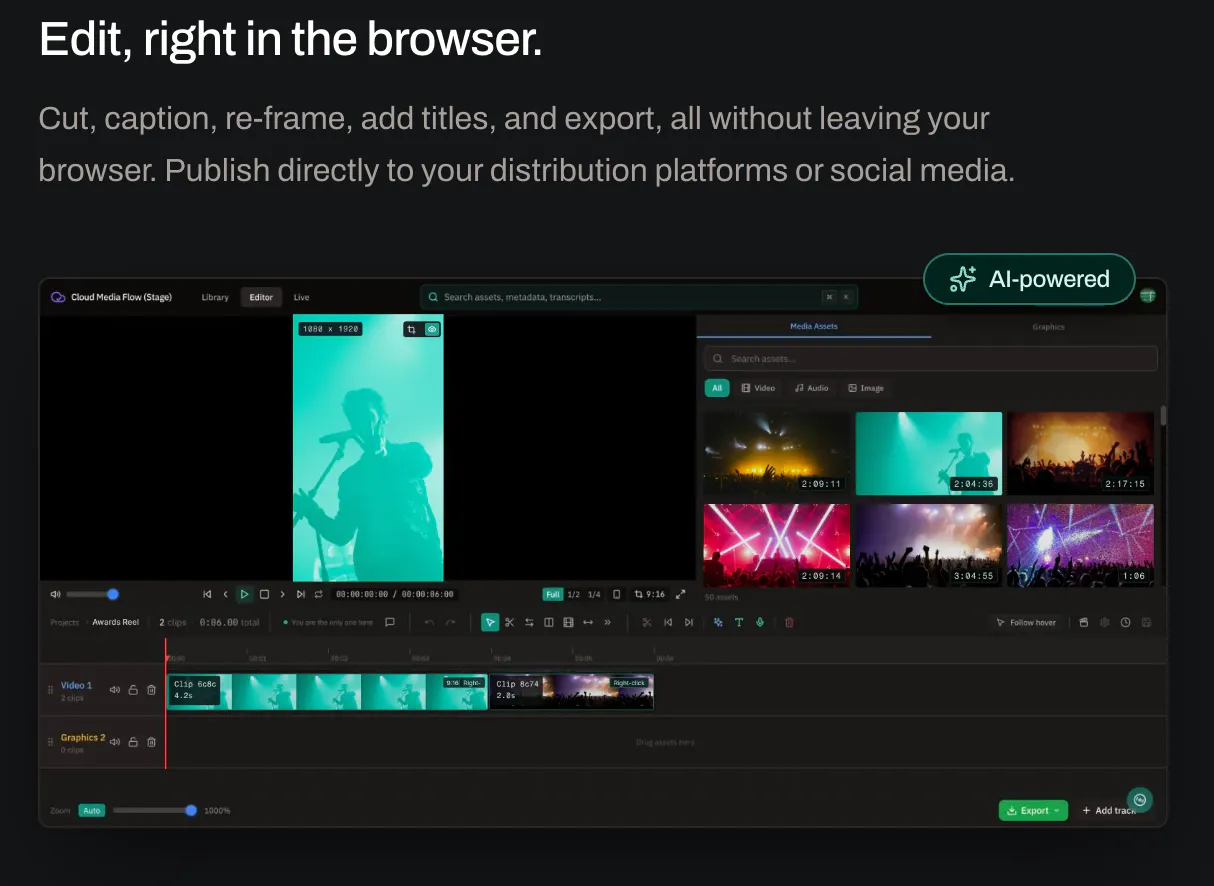Open the Export dropdown button

point(1033,811)
